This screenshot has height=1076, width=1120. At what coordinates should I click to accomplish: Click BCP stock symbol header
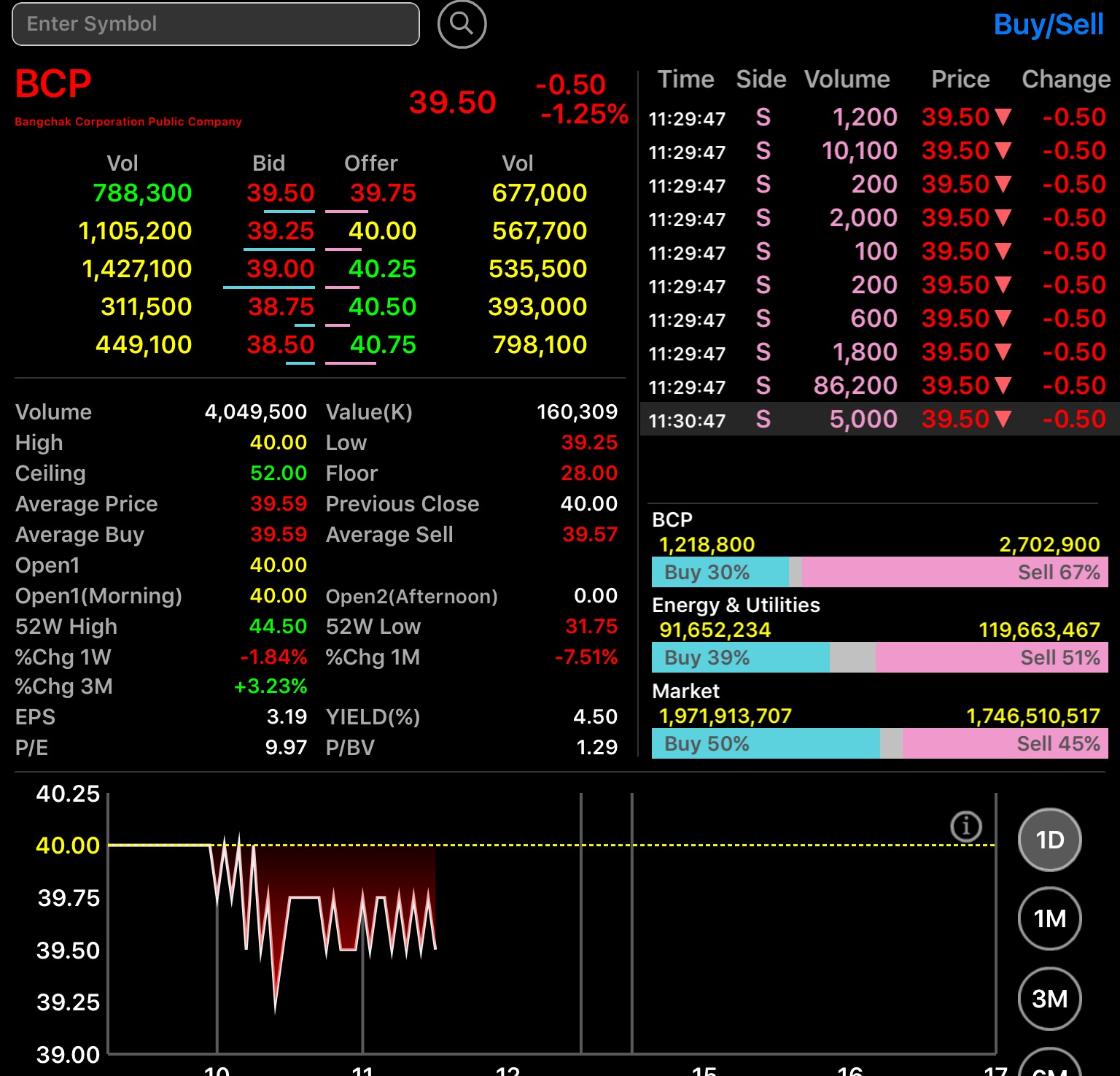[53, 84]
